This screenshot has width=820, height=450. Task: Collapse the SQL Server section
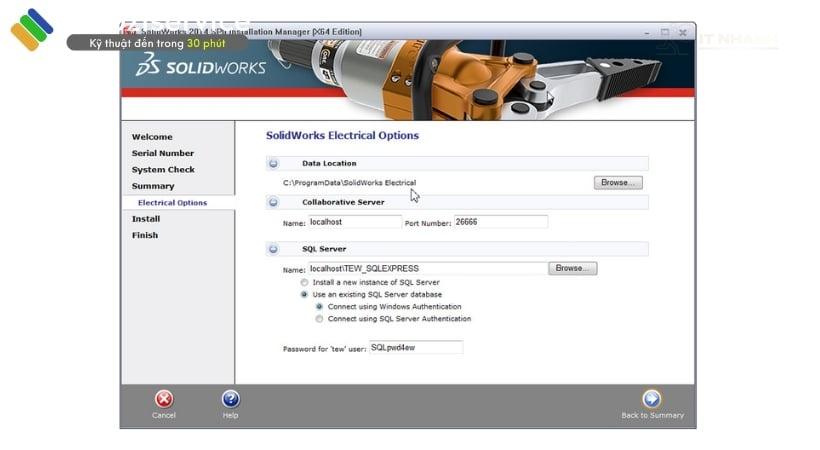(273, 249)
